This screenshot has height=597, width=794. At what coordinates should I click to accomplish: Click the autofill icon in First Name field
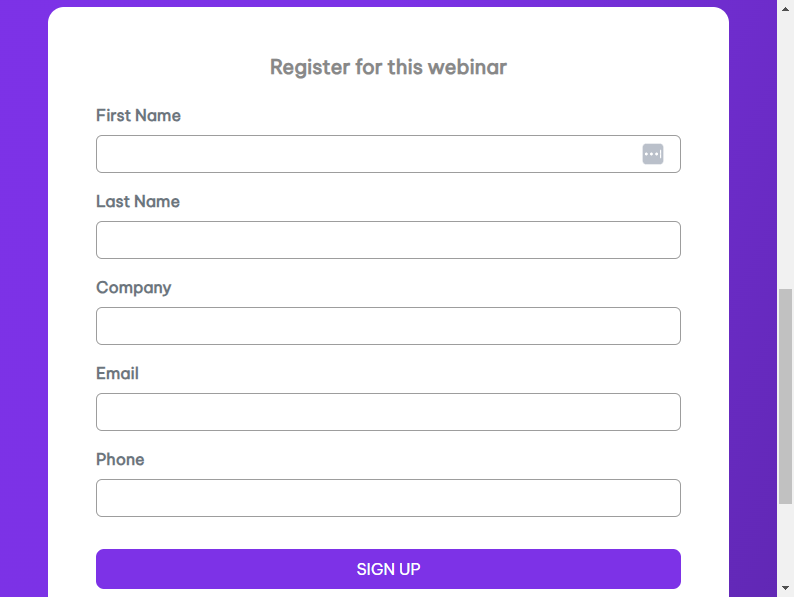click(653, 154)
